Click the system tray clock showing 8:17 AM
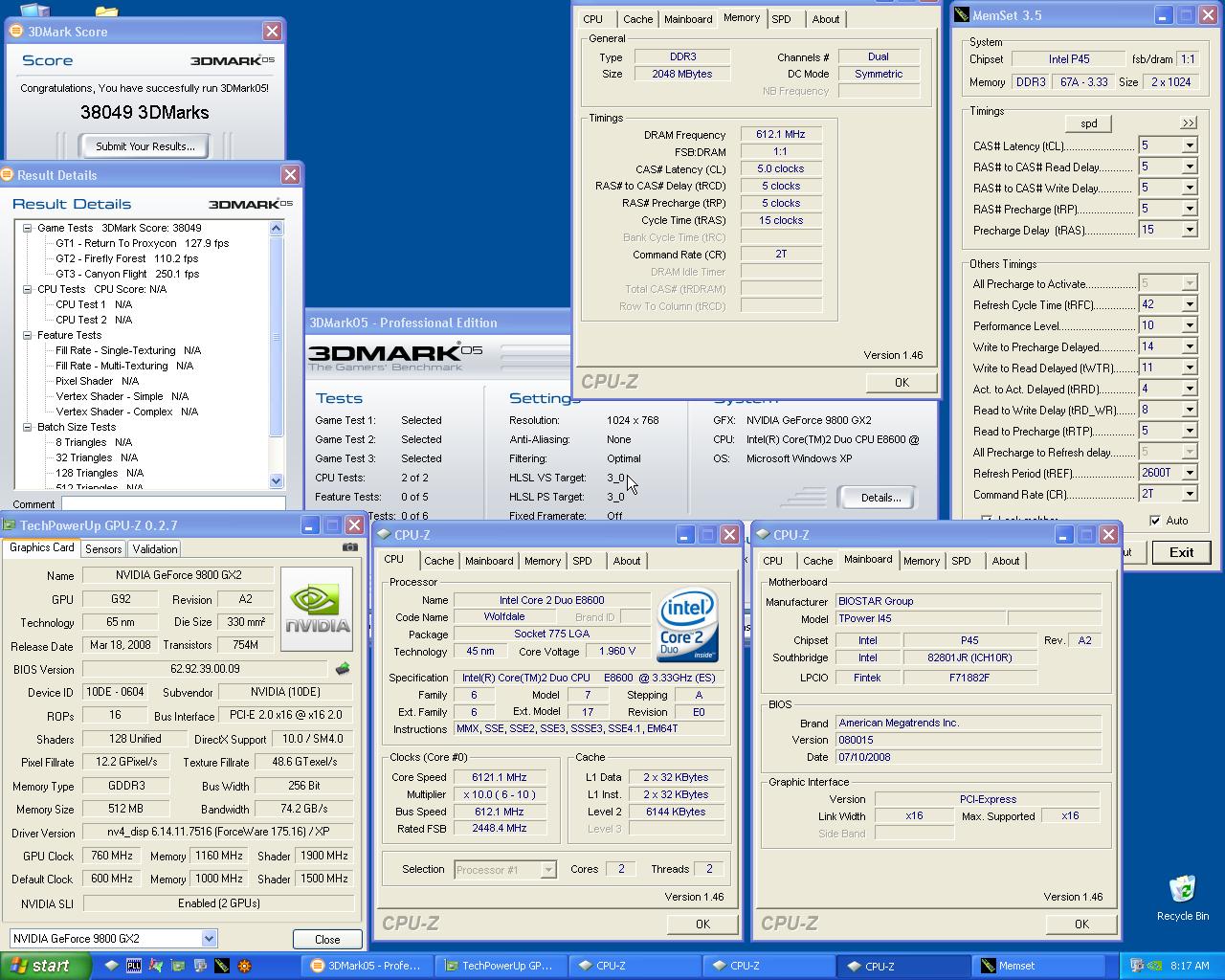Viewport: 1225px width, 980px height. point(1190,966)
